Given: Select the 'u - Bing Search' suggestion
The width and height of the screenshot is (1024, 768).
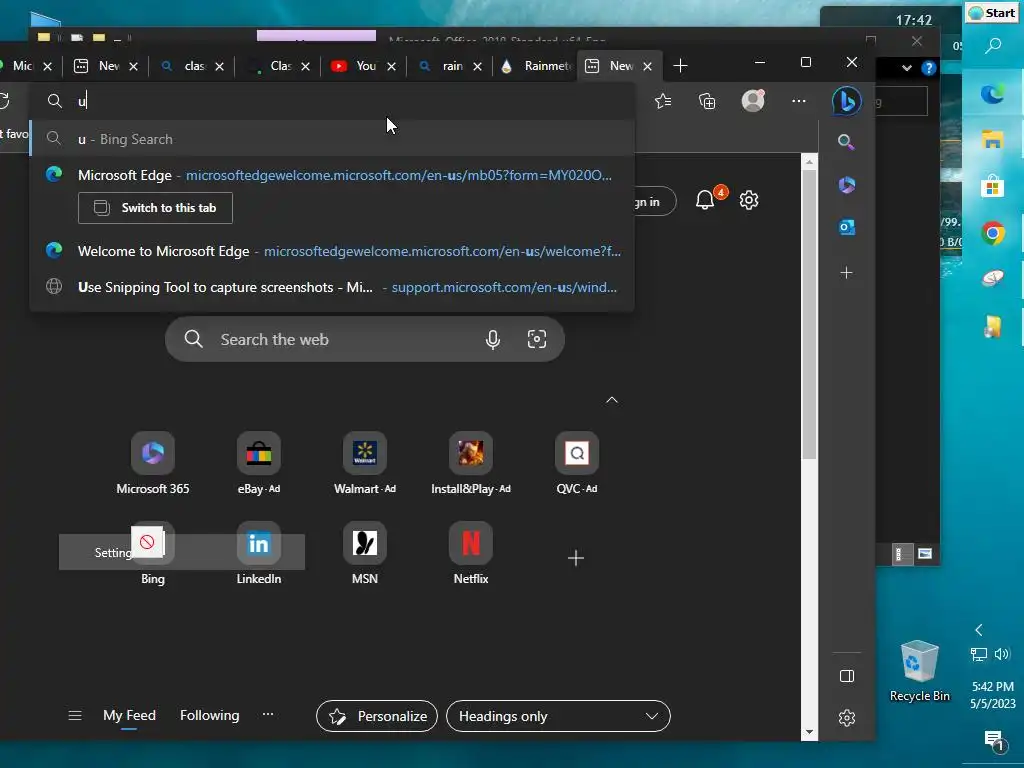Looking at the screenshot, I should coord(332,138).
